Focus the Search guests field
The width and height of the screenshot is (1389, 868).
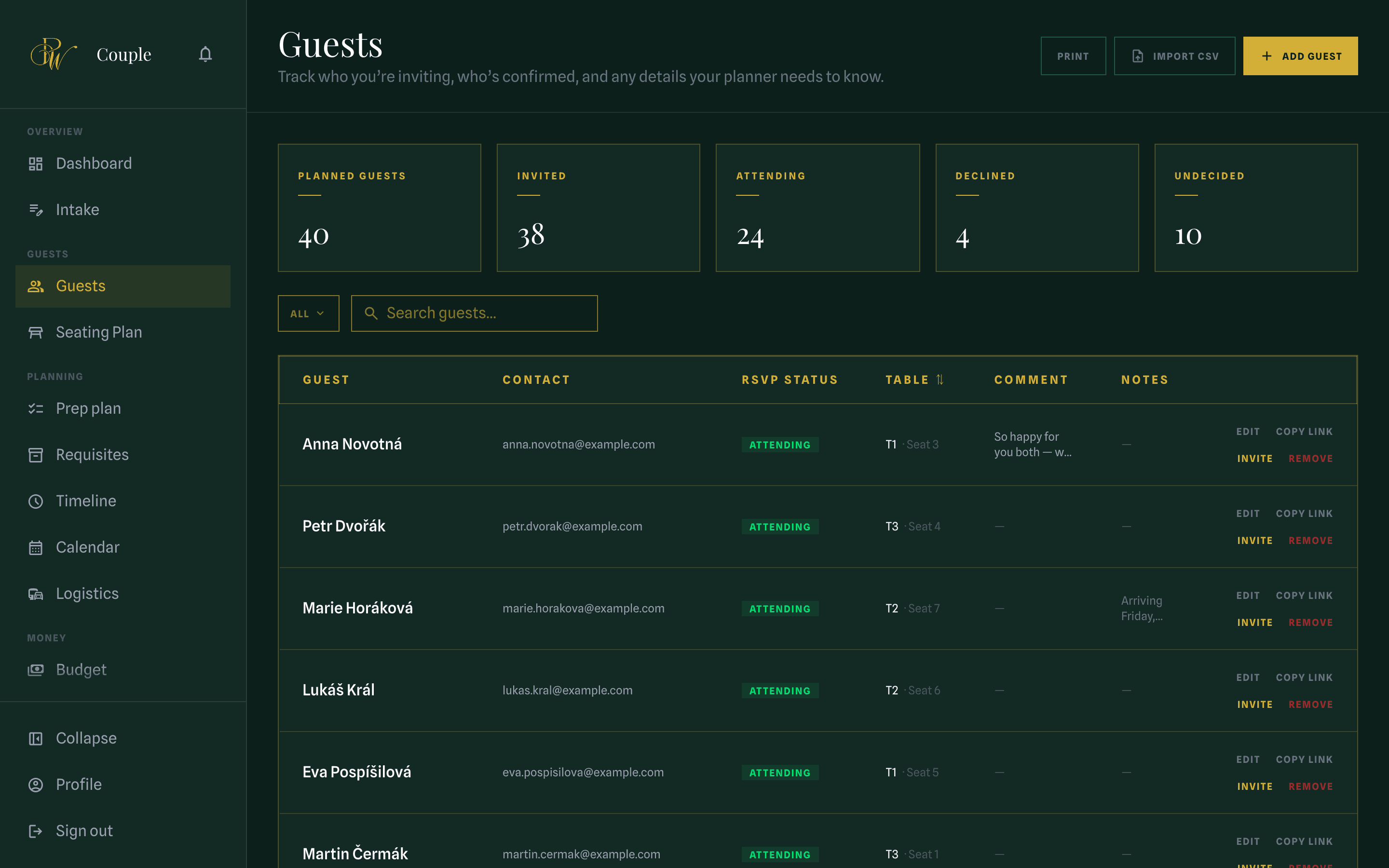(474, 313)
